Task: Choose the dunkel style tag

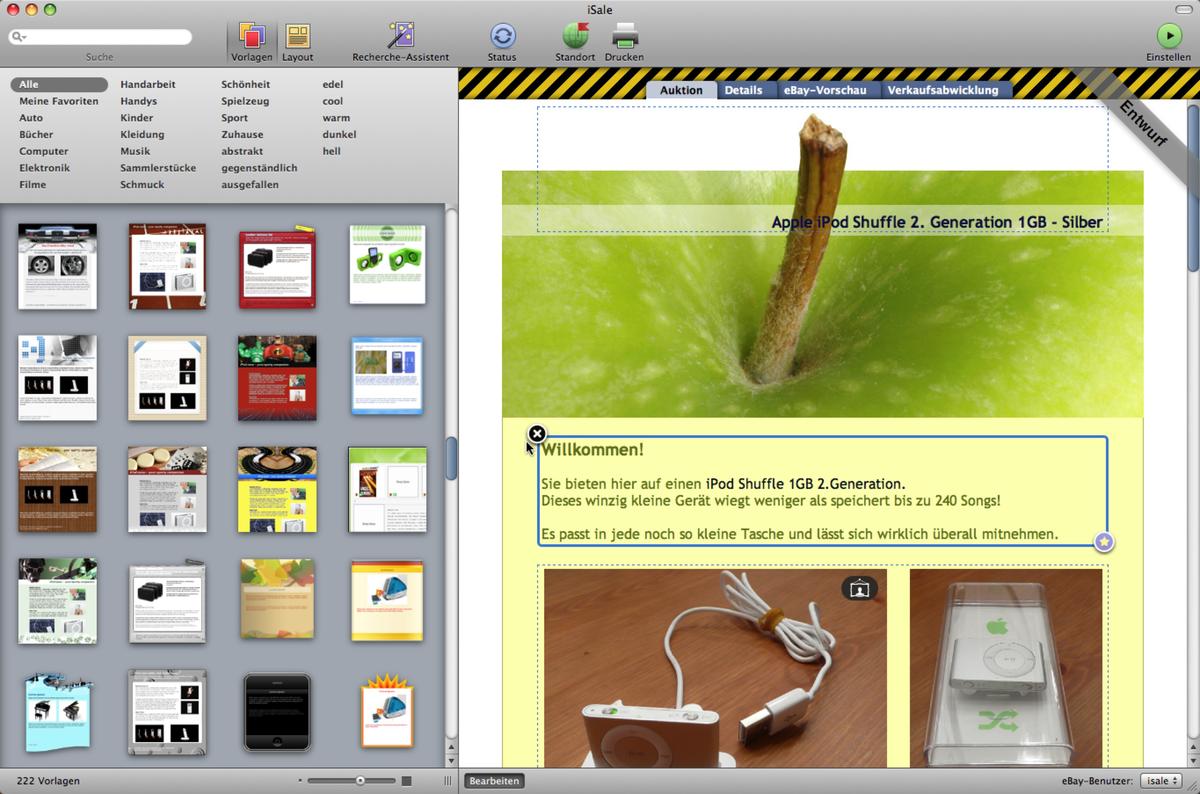Action: point(340,134)
